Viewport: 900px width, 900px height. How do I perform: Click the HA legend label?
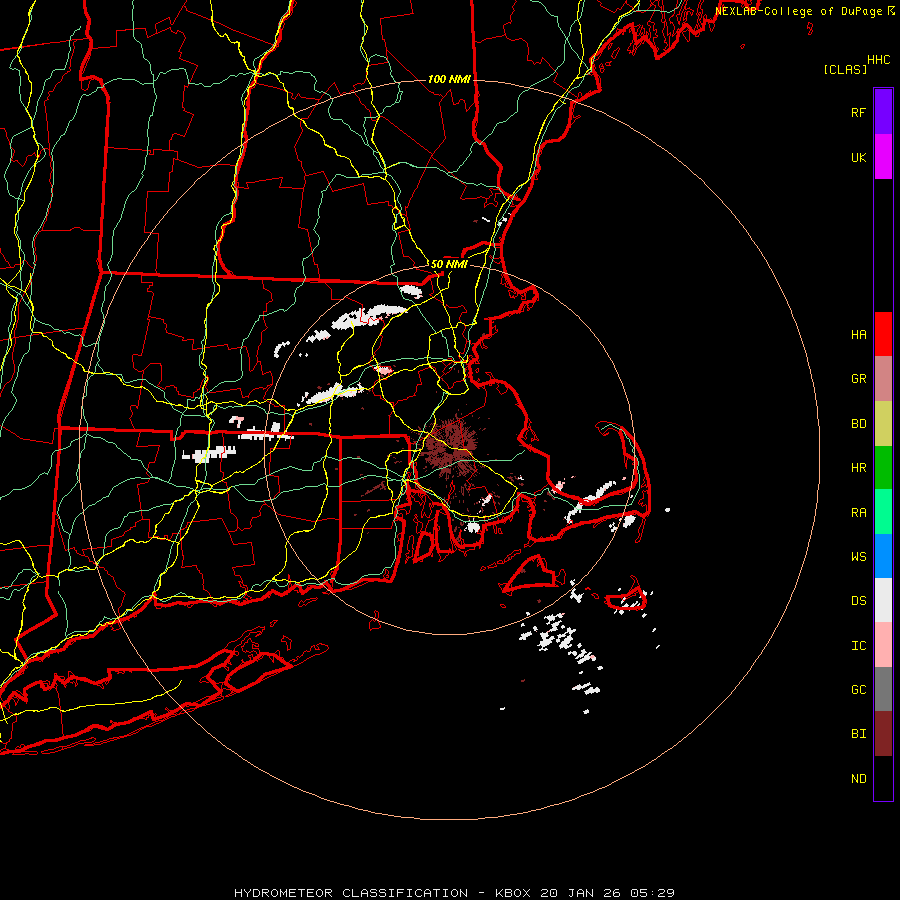858,335
